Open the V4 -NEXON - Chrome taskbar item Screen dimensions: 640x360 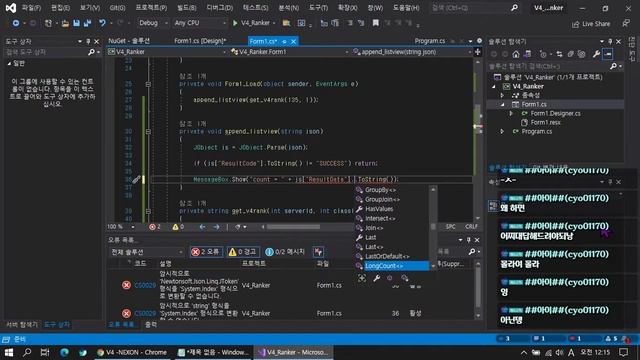click(131, 352)
